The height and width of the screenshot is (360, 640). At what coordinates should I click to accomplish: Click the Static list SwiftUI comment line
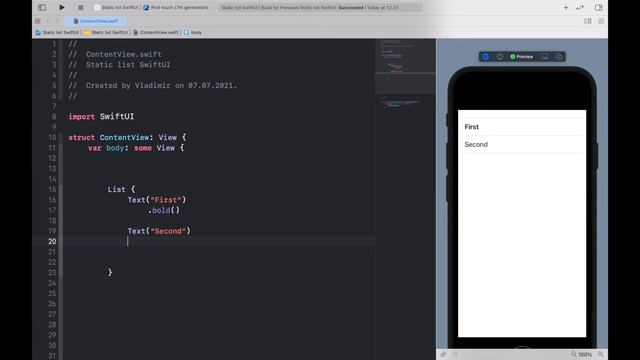[x=119, y=64]
